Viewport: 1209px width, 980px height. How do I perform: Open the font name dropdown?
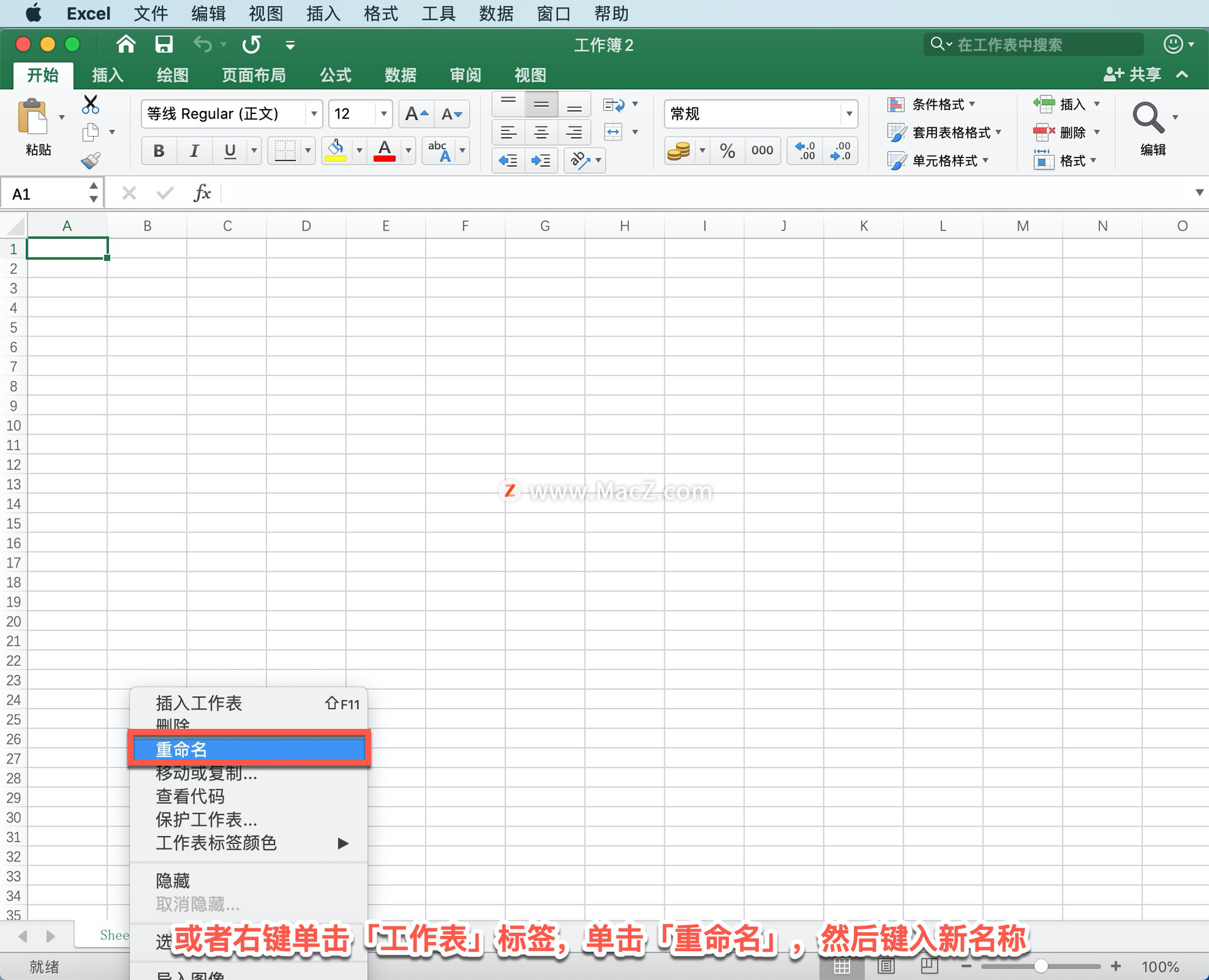pos(314,114)
